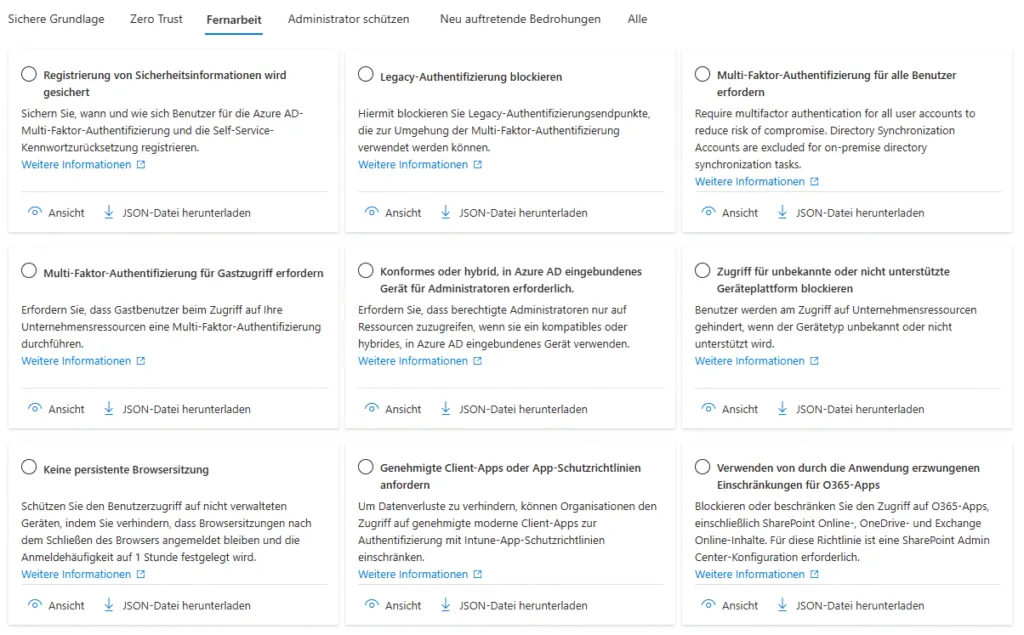The width and height of the screenshot is (1024, 635).
Task: Click download icon in Genehmigte Client-Apps card
Action: pyautogui.click(x=446, y=605)
